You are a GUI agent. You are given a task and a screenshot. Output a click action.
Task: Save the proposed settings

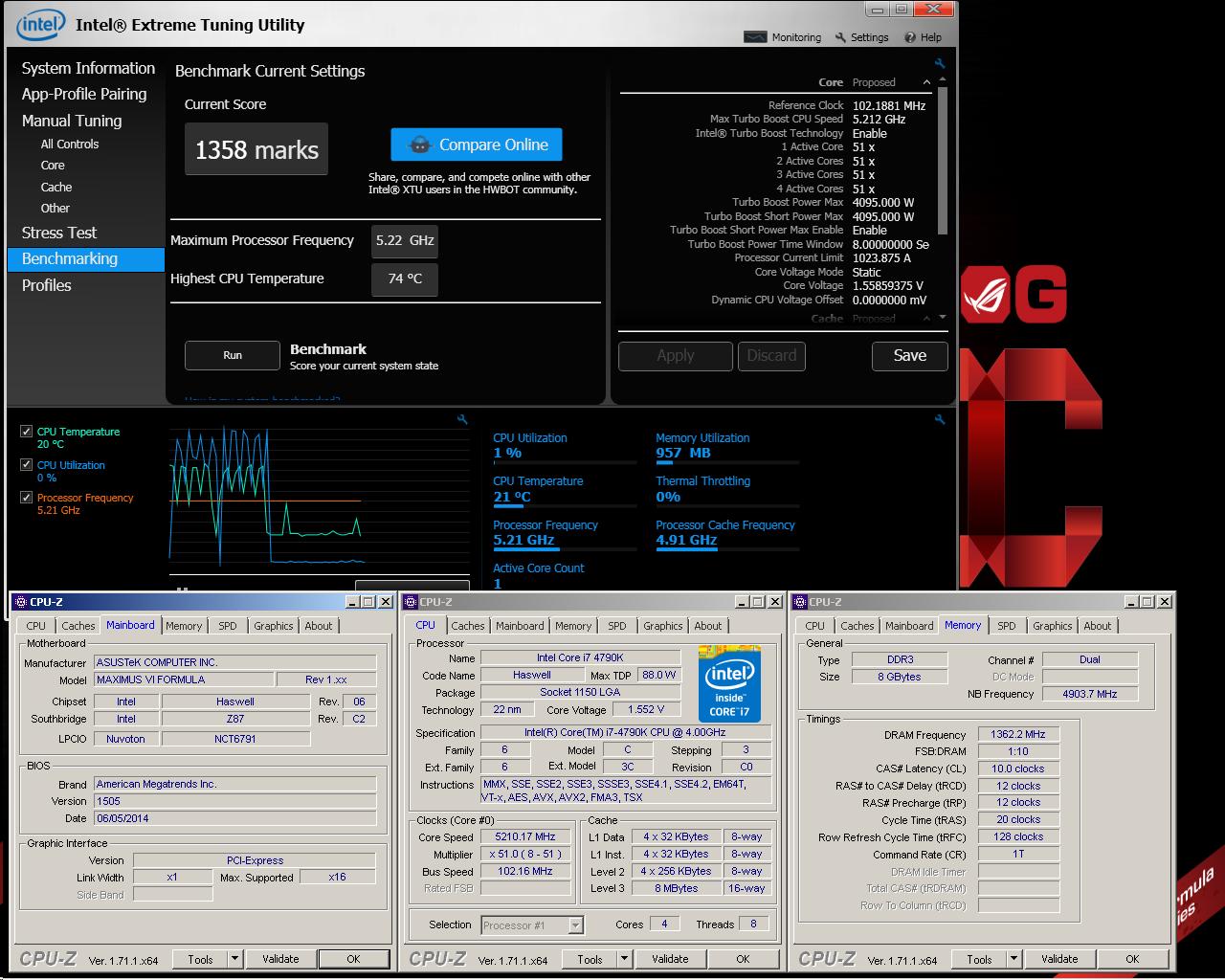pyautogui.click(x=910, y=356)
